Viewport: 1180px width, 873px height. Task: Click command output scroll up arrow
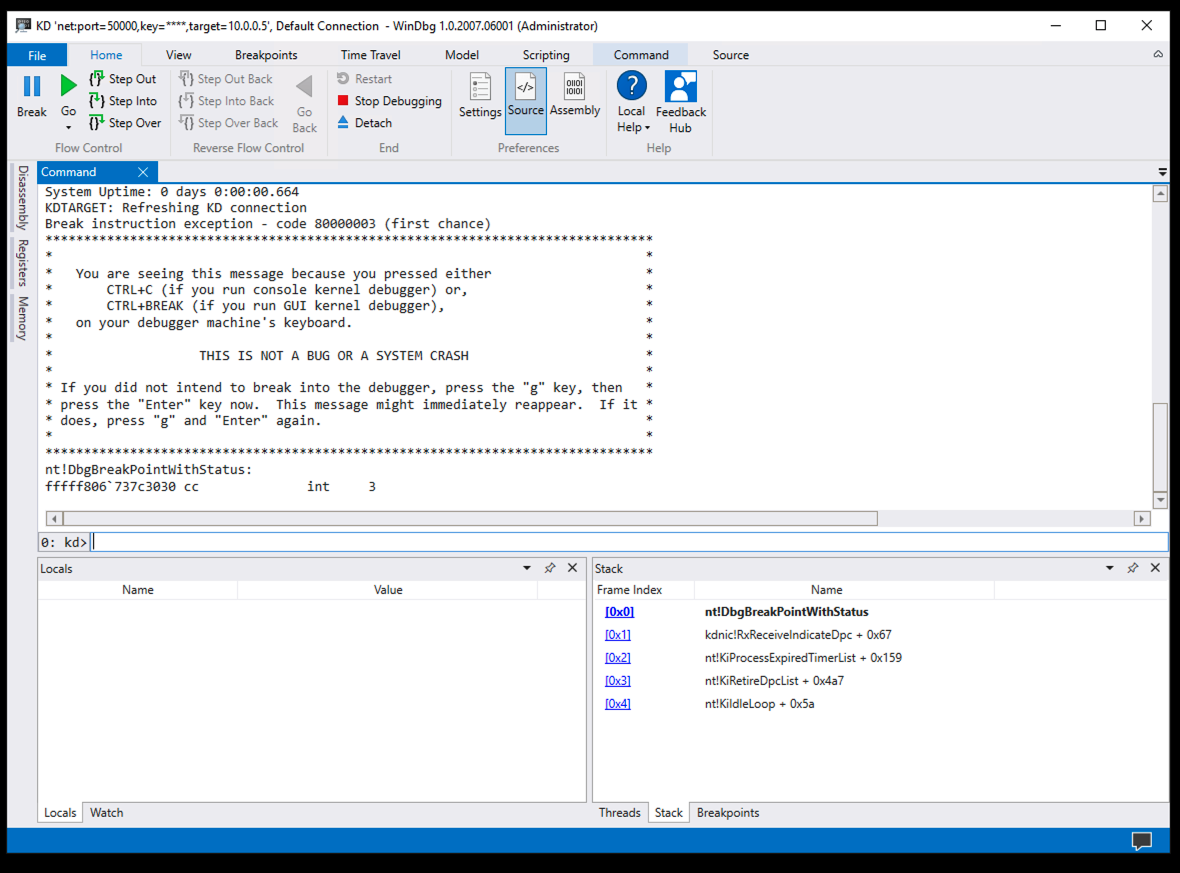coord(1160,194)
